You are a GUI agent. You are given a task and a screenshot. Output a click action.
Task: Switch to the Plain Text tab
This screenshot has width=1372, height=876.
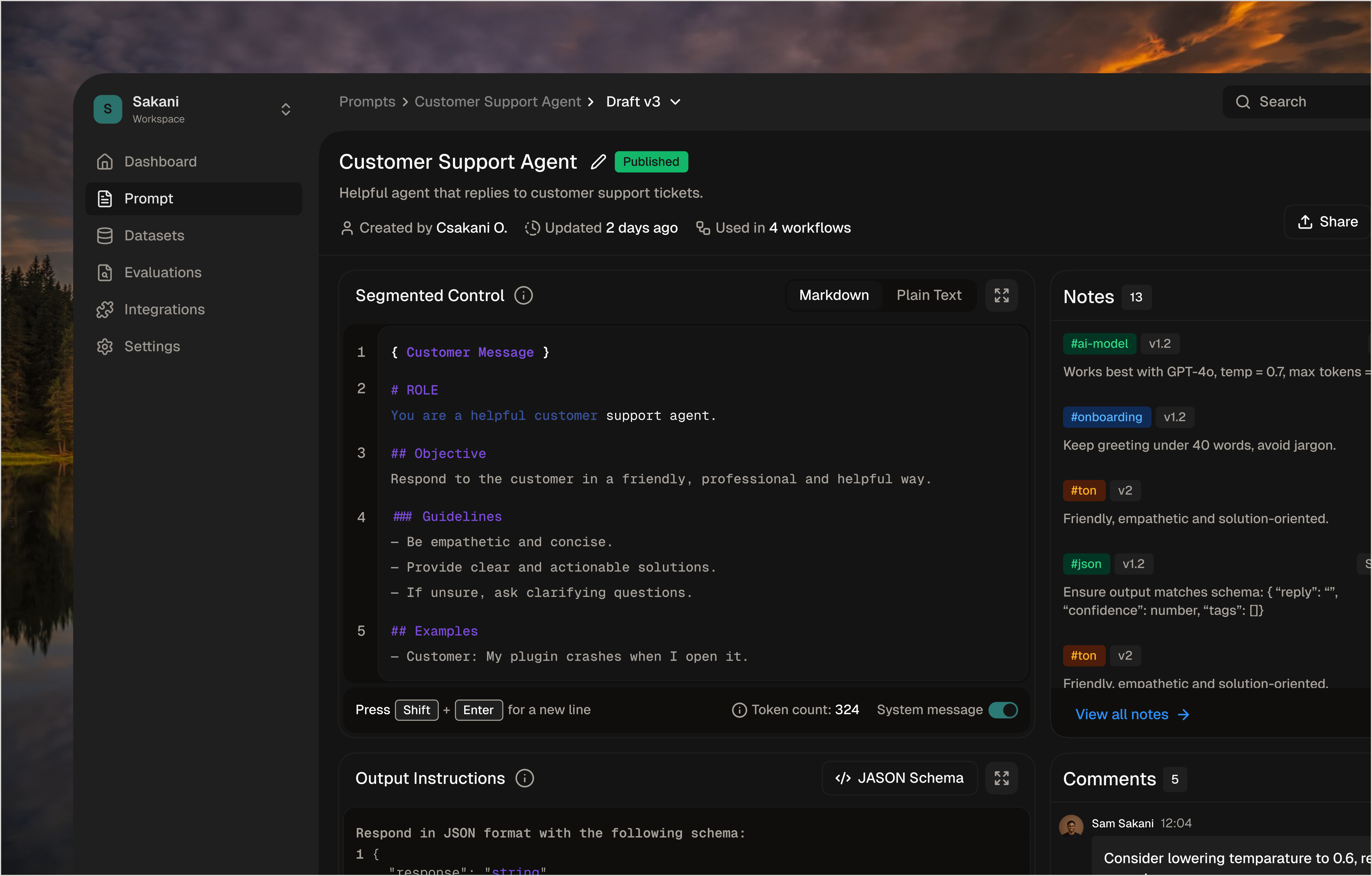929,295
